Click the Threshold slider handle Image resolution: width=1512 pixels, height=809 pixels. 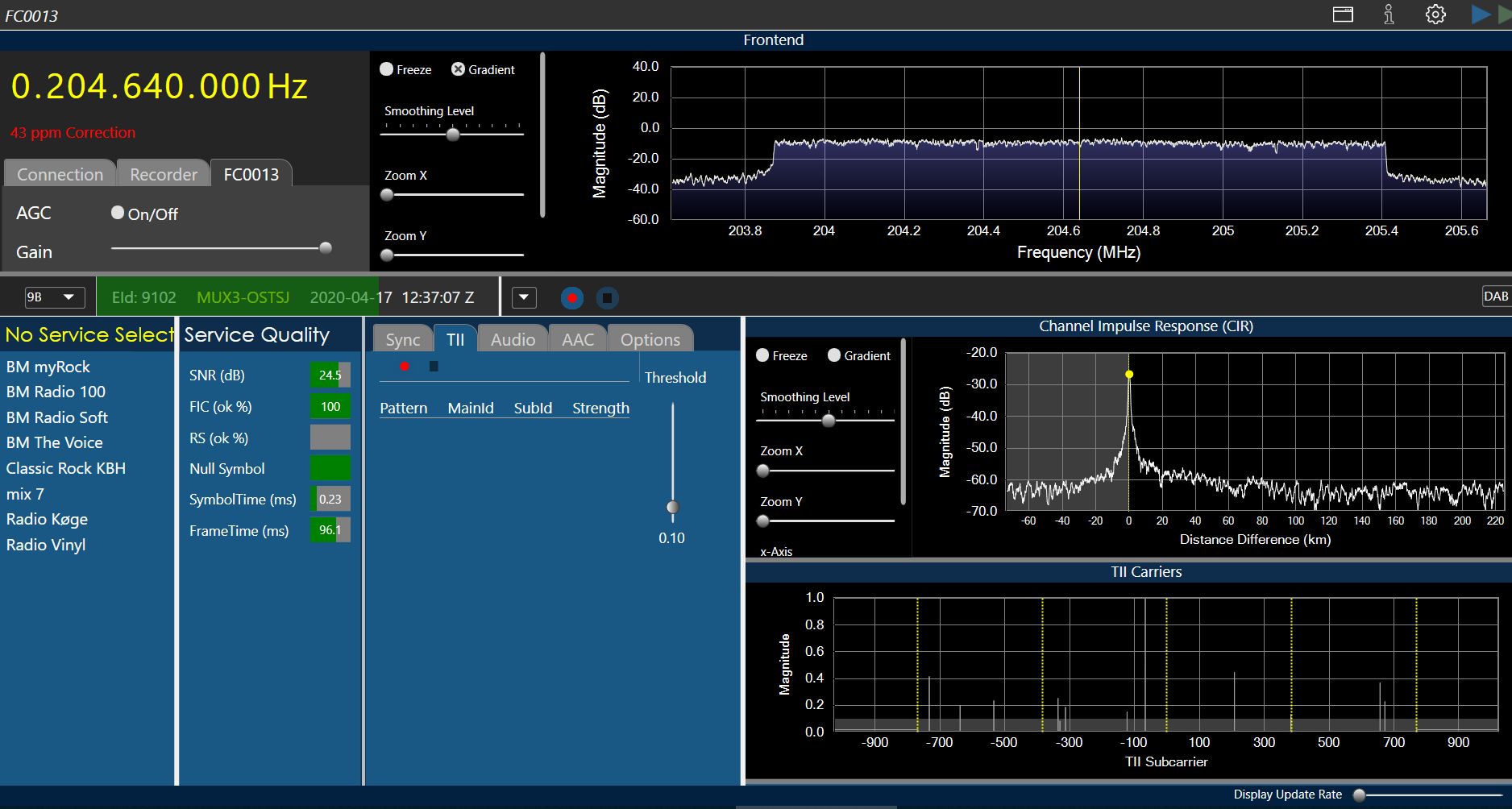click(673, 507)
